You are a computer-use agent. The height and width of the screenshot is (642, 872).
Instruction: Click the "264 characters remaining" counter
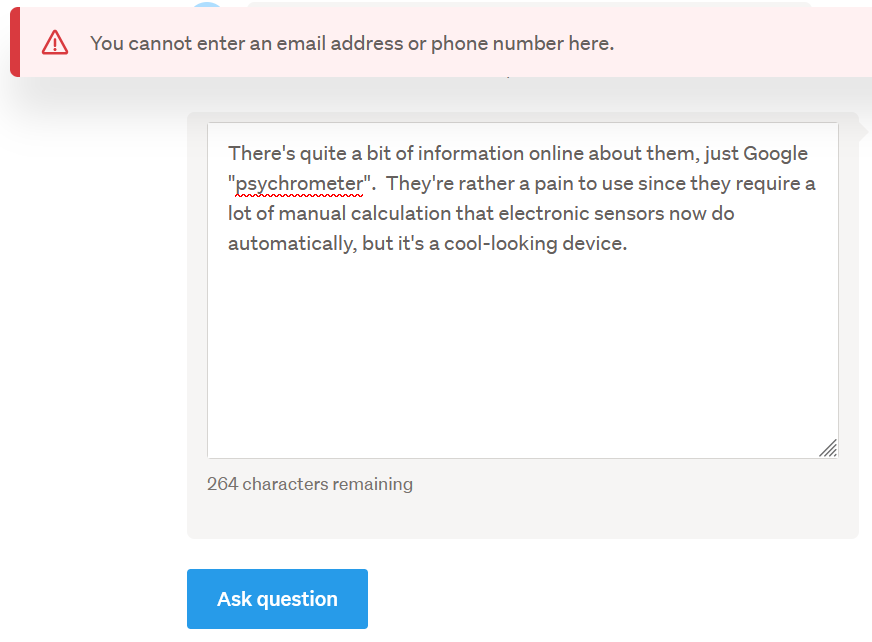[310, 484]
